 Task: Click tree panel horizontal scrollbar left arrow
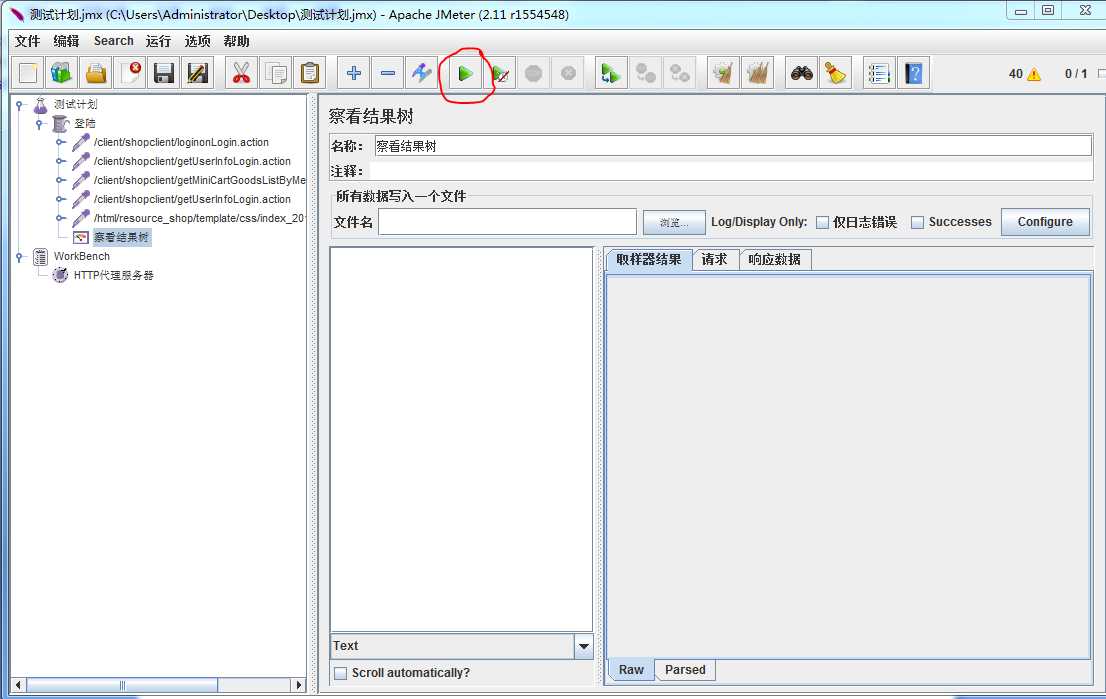(x=19, y=685)
